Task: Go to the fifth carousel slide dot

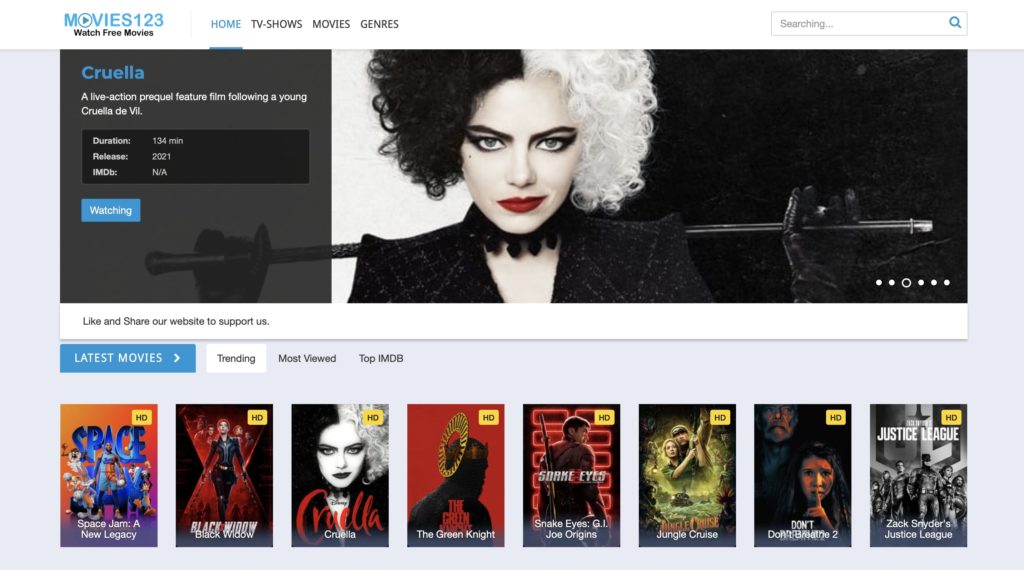Action: (934, 283)
